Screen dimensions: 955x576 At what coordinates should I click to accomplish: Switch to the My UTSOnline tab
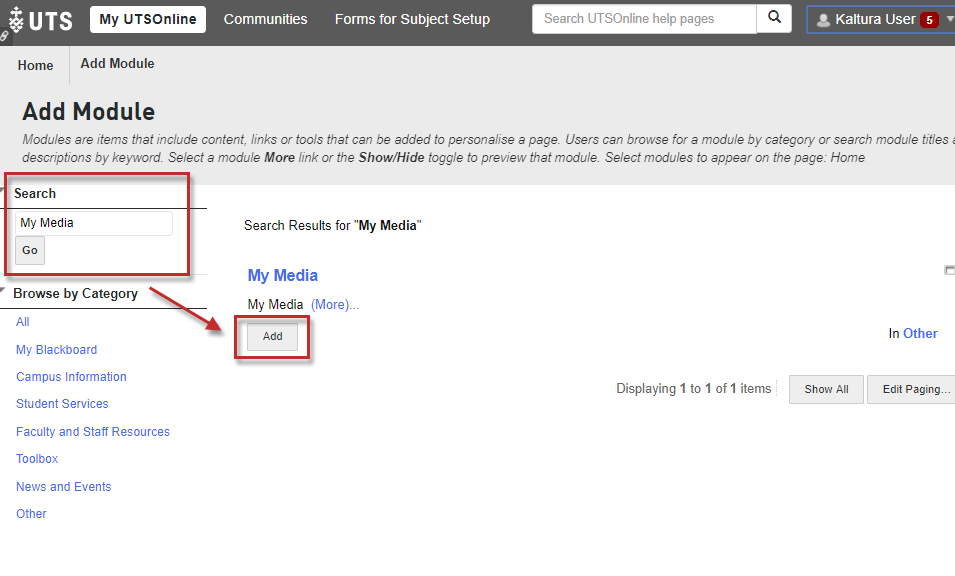[148, 19]
